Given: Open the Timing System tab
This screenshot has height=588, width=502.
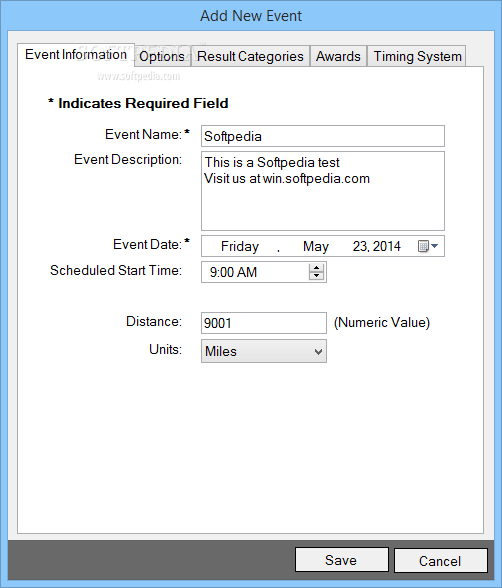Looking at the screenshot, I should [x=417, y=56].
